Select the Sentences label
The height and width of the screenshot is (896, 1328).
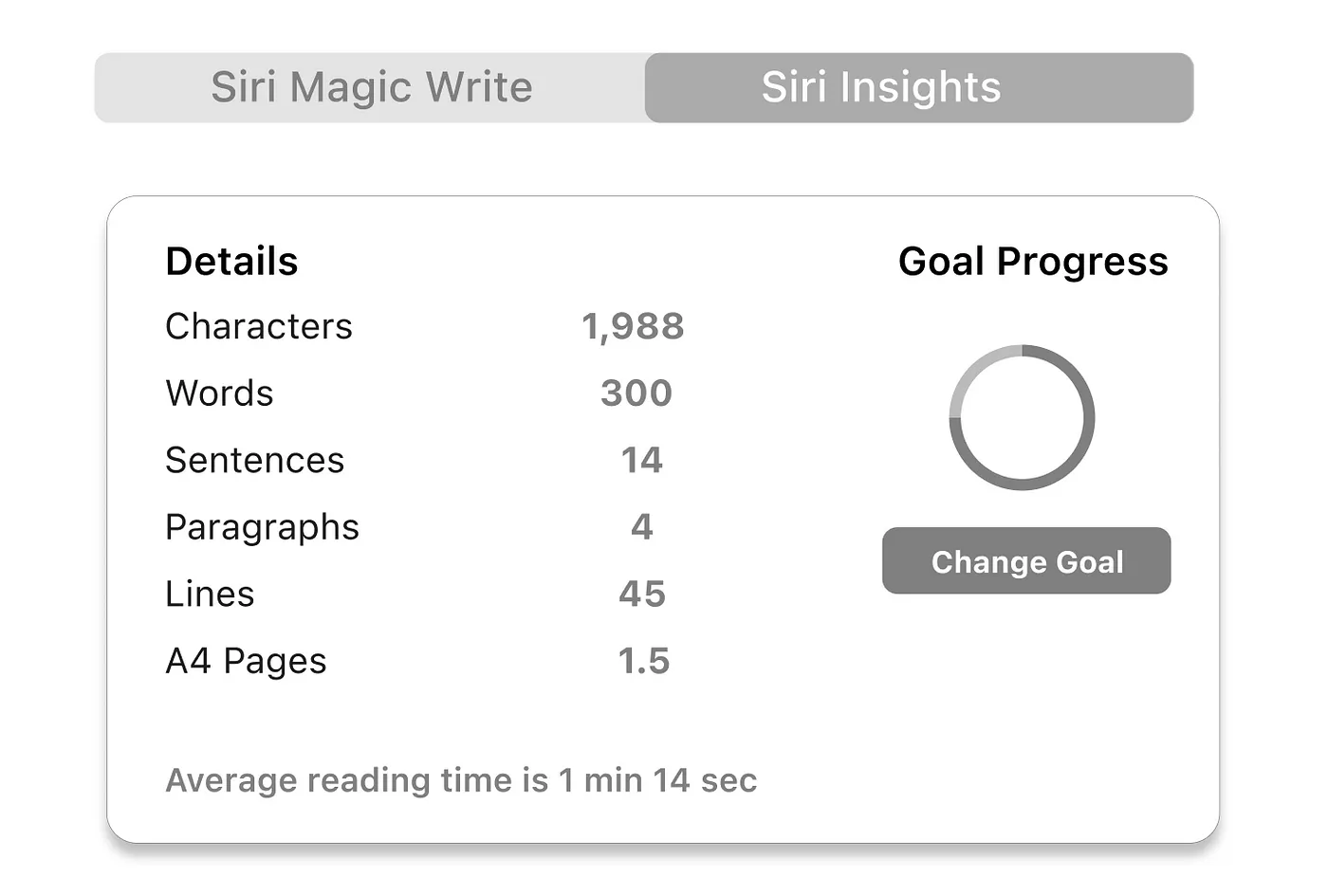(x=254, y=460)
